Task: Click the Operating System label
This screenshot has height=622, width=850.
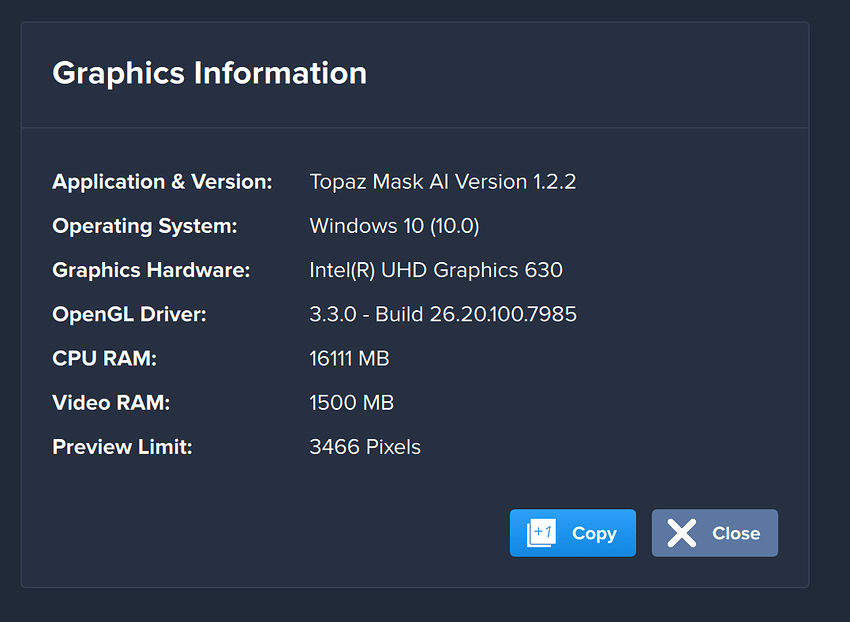Action: pyautogui.click(x=145, y=226)
